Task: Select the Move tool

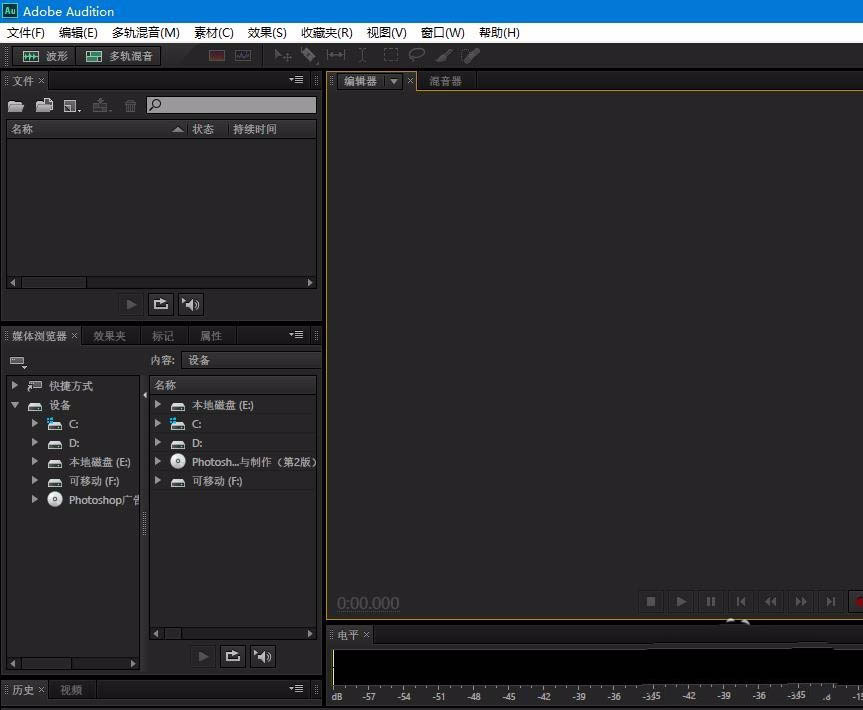Action: [x=282, y=56]
